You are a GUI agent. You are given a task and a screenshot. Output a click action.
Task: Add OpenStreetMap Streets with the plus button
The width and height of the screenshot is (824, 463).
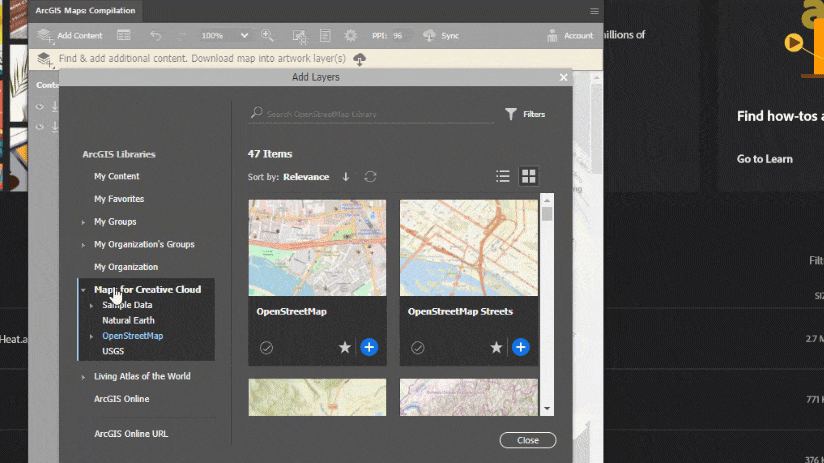tap(521, 347)
